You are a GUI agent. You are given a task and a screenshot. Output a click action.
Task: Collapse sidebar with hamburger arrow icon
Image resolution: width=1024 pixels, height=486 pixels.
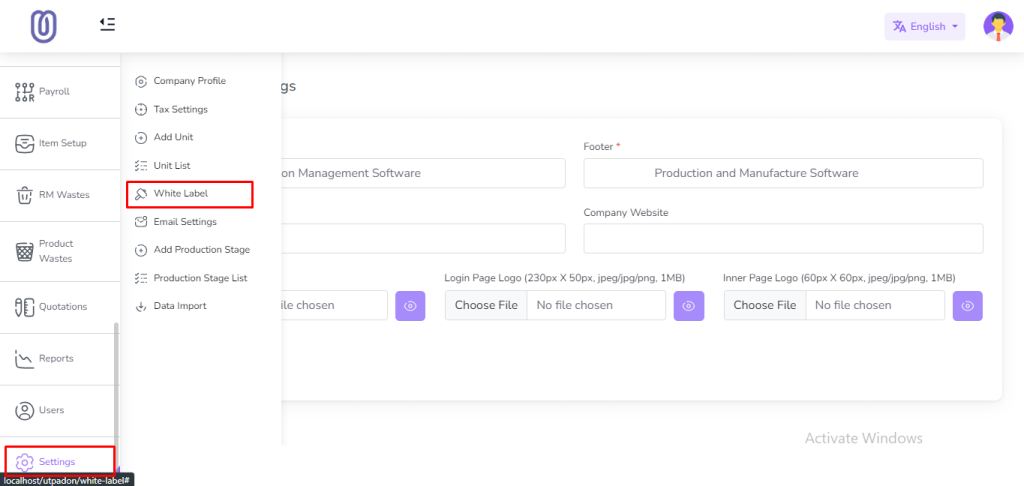(x=107, y=24)
